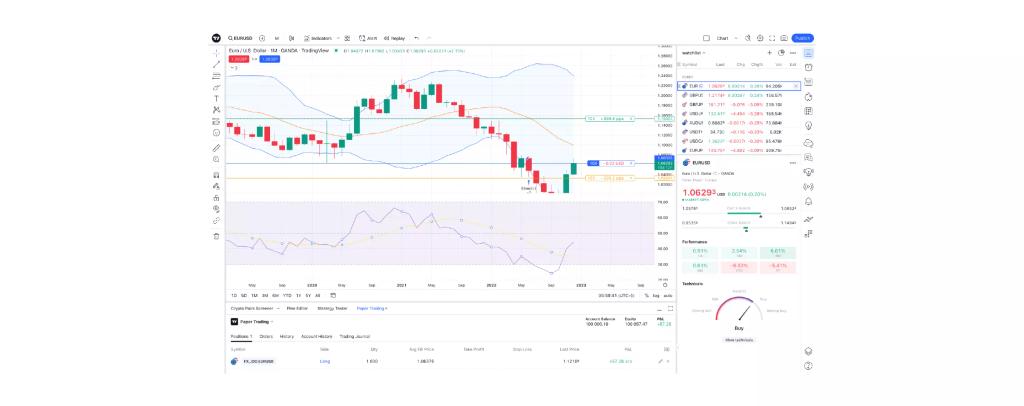Edit the FX_IDC:EURUSD position

pyautogui.click(x=660, y=361)
